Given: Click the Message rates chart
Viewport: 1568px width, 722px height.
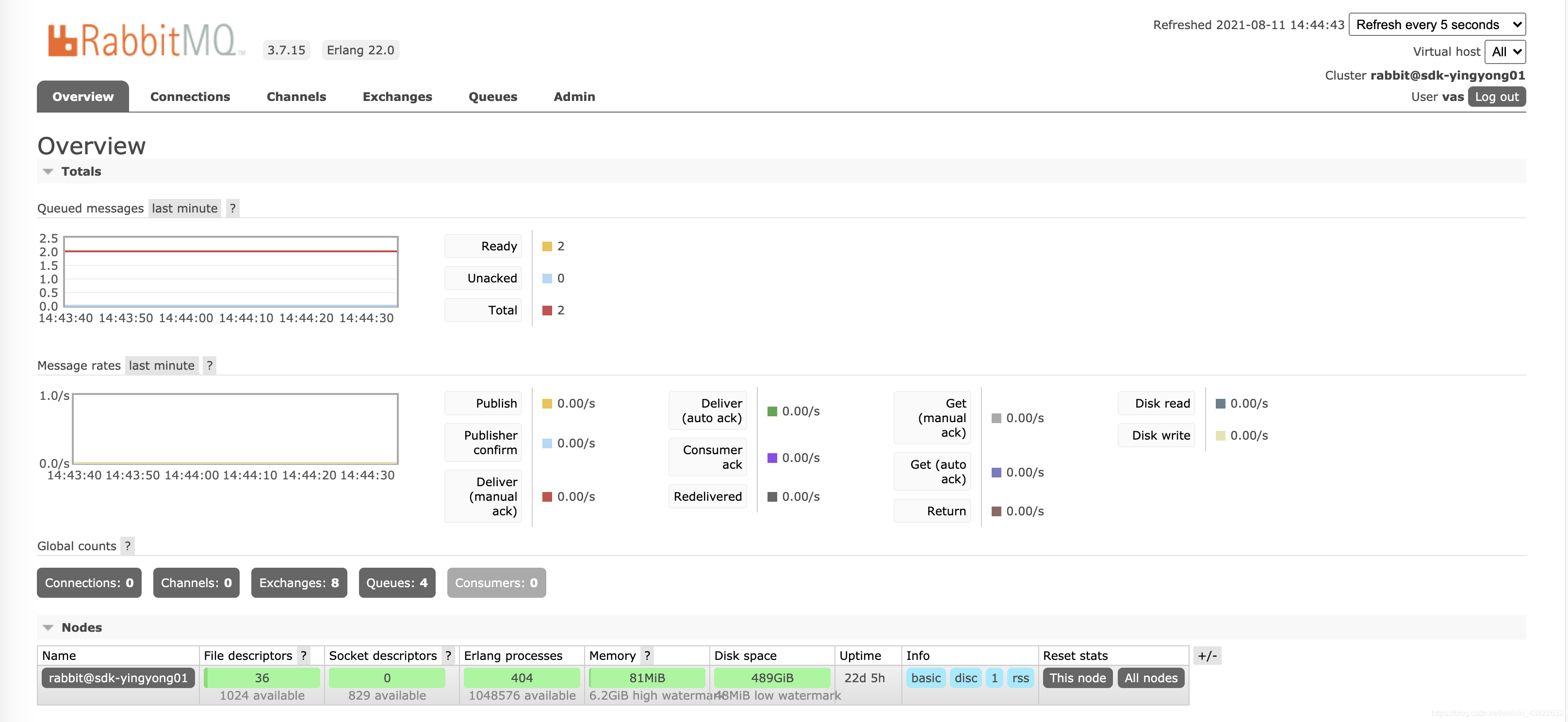Looking at the screenshot, I should click(235, 428).
